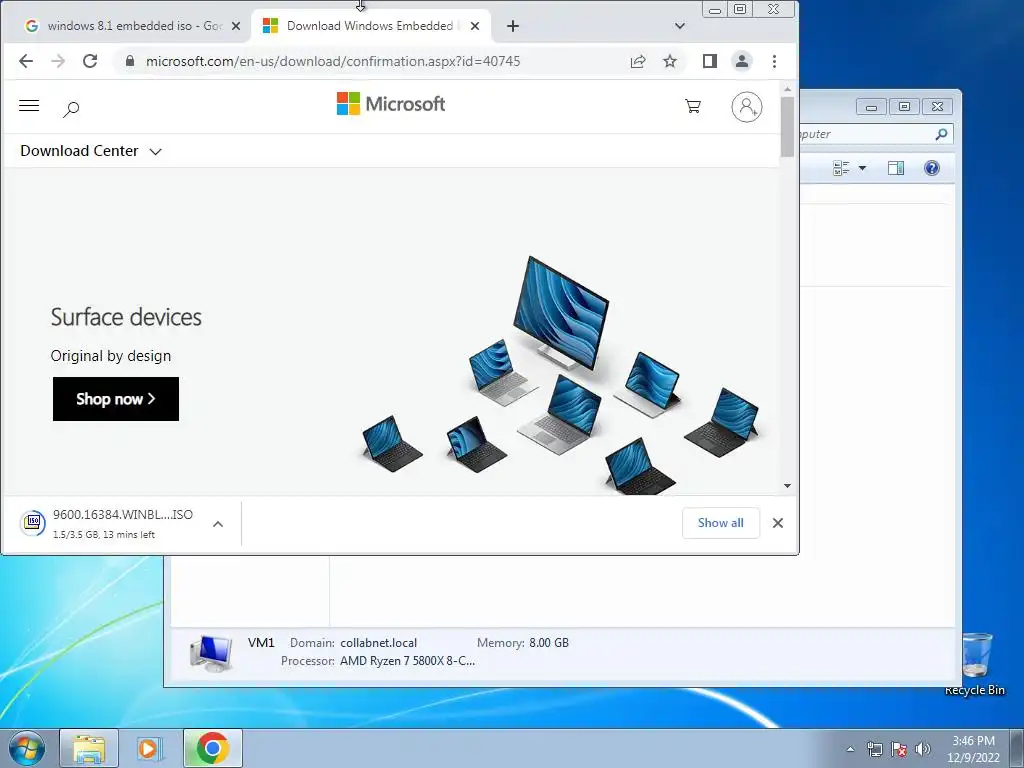
Task: Show hidden tray icons
Action: [x=850, y=749]
